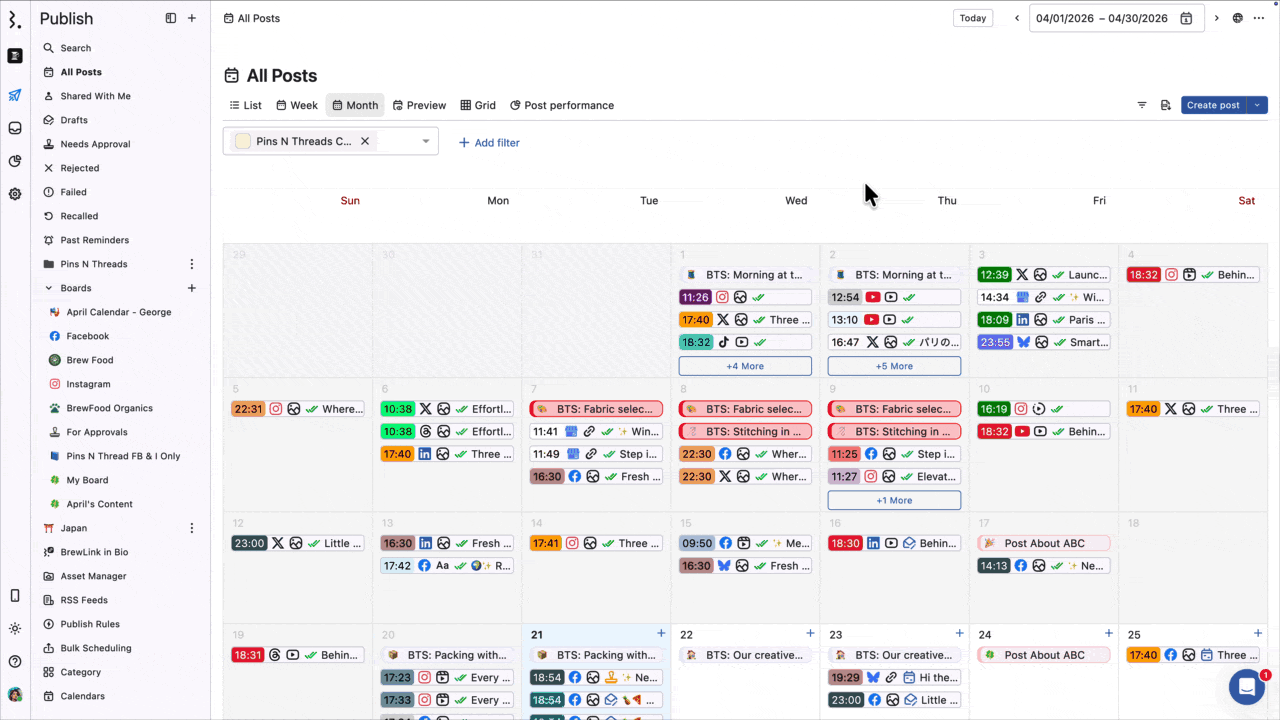1280x720 pixels.
Task: Open the Post performance tab
Action: (561, 105)
